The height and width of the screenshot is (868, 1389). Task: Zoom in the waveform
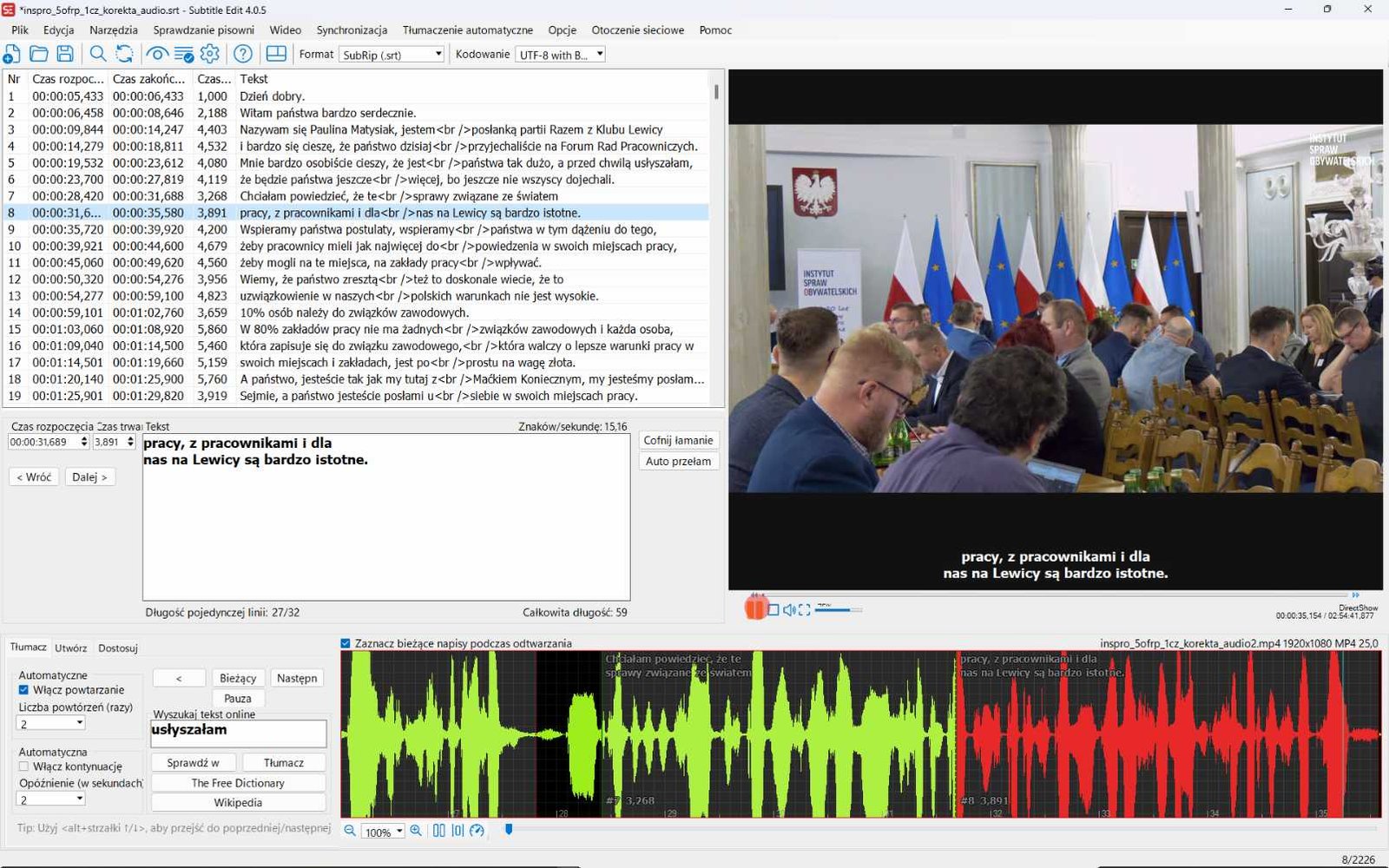(416, 831)
